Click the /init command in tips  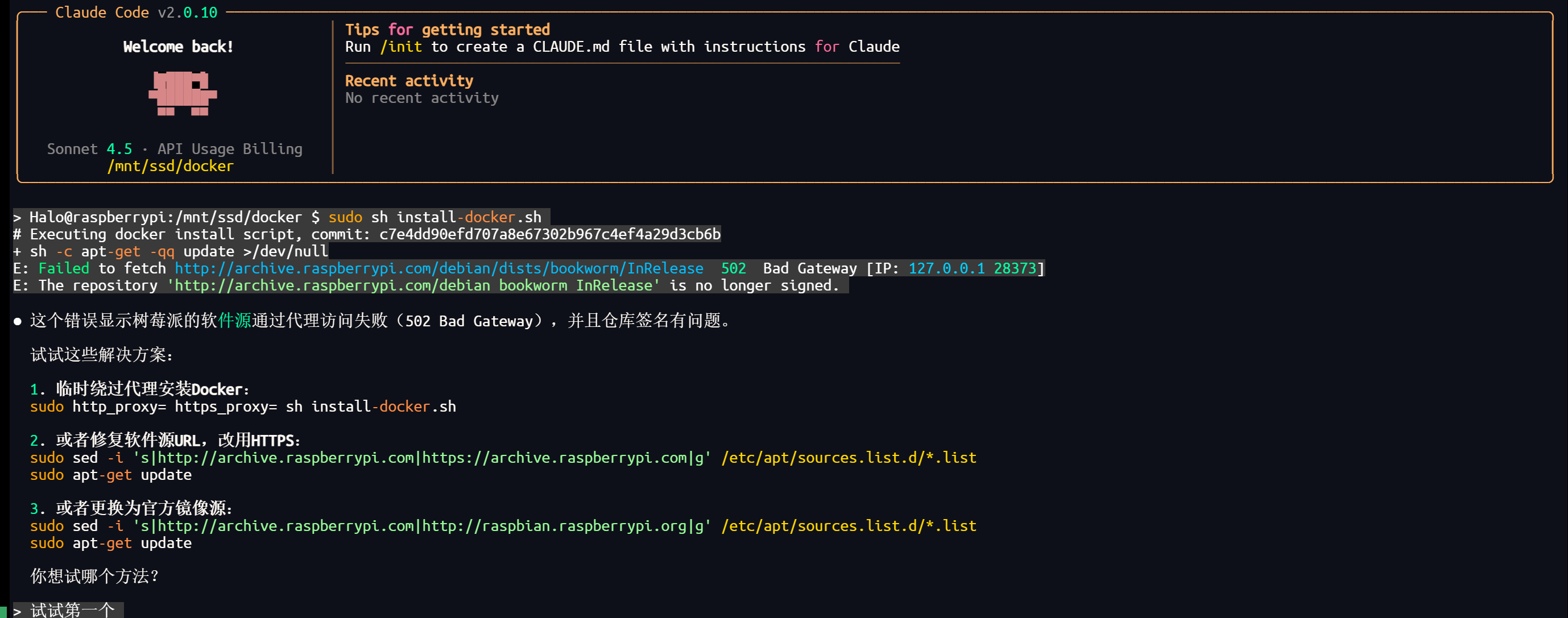[x=400, y=47]
